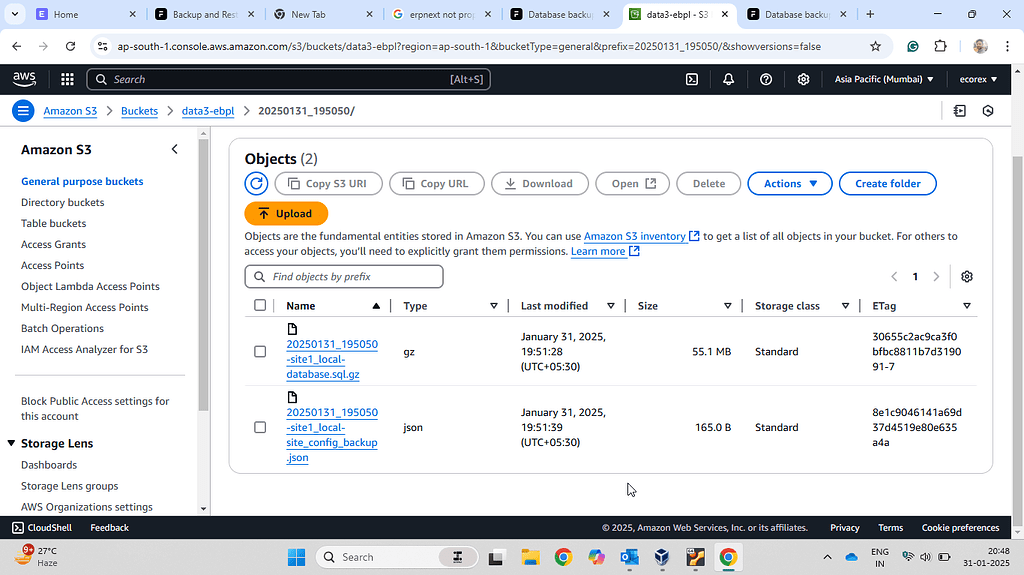Screen dimensions: 1024x575
Task: Go to the next objects page
Action: click(936, 276)
